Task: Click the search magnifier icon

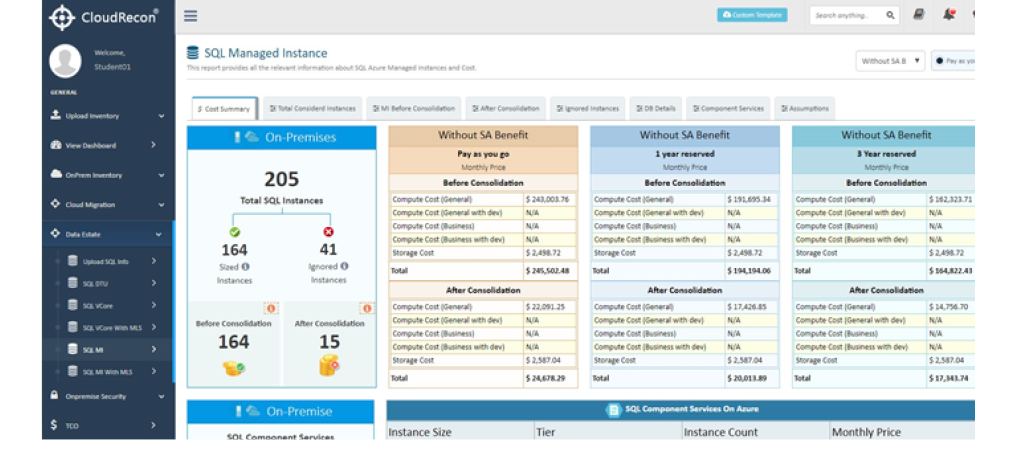Action: (890, 15)
